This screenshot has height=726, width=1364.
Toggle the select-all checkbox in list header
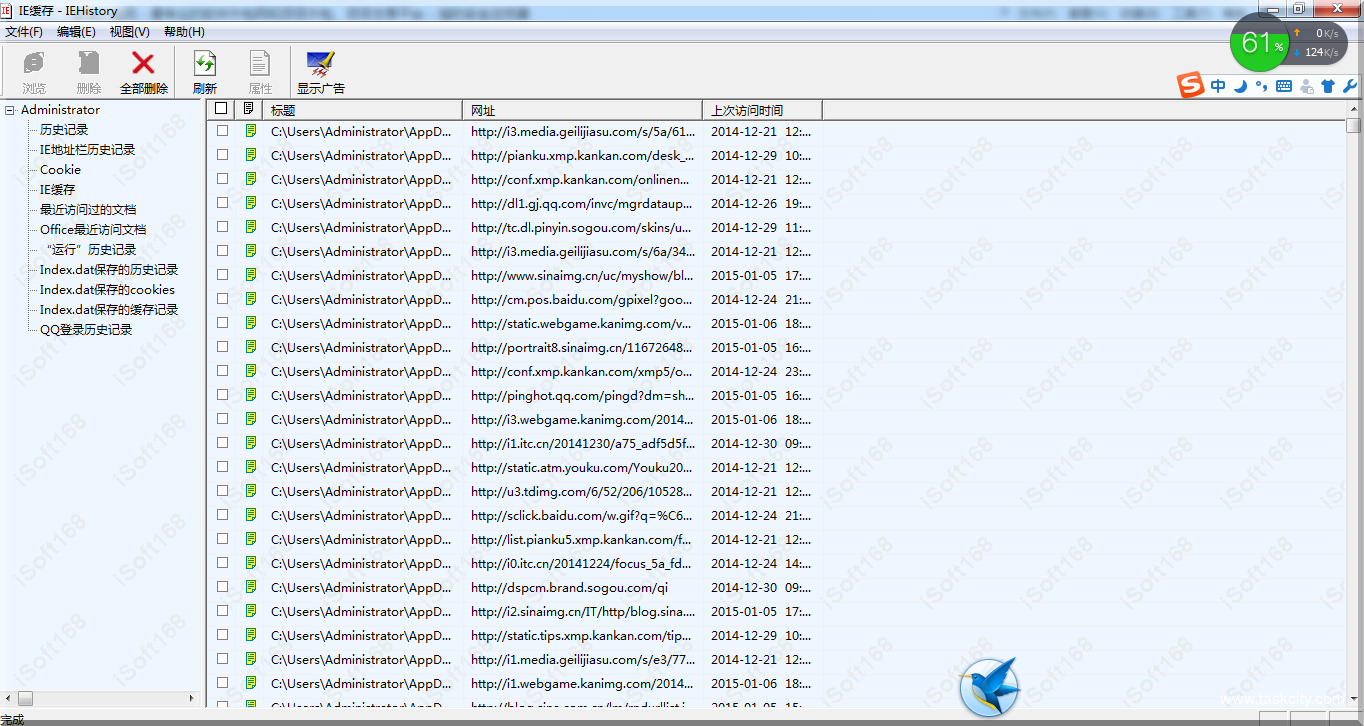coord(222,109)
